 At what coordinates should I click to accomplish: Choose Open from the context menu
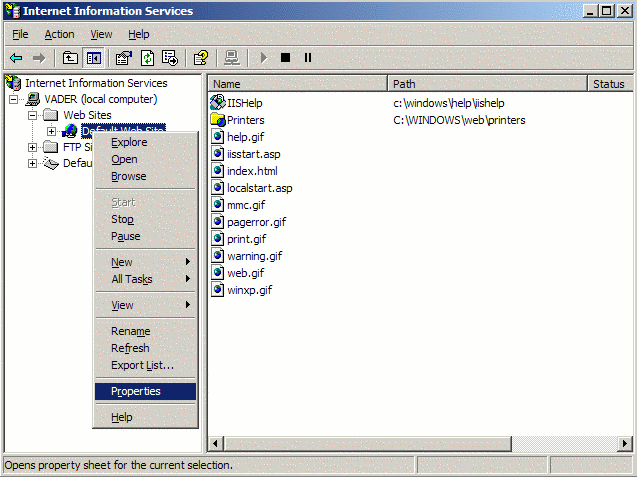(145, 159)
